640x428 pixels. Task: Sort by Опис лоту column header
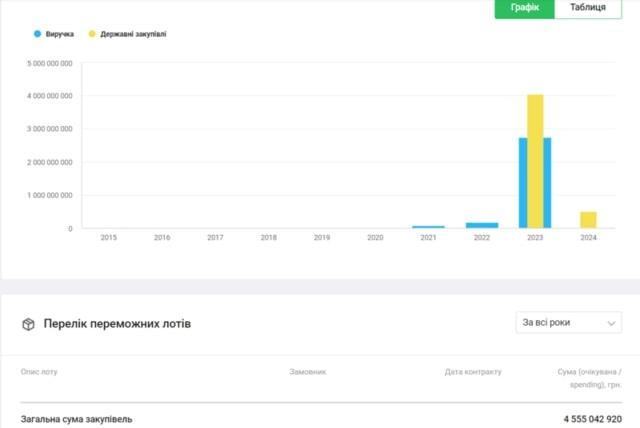click(x=39, y=372)
